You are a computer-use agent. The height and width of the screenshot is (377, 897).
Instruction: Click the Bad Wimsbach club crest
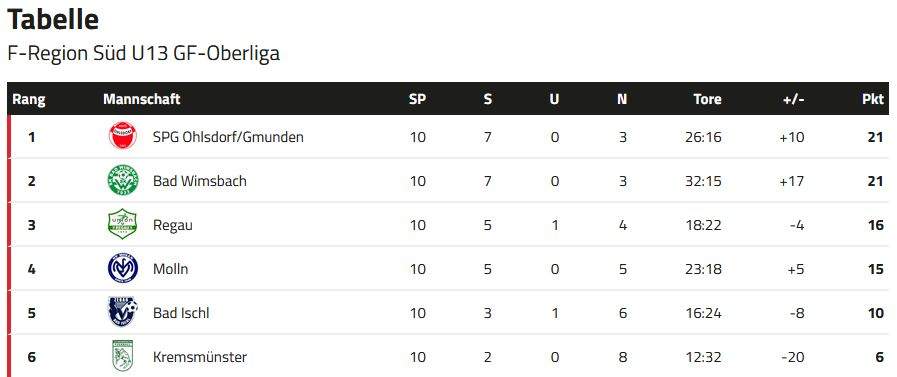pyautogui.click(x=123, y=180)
